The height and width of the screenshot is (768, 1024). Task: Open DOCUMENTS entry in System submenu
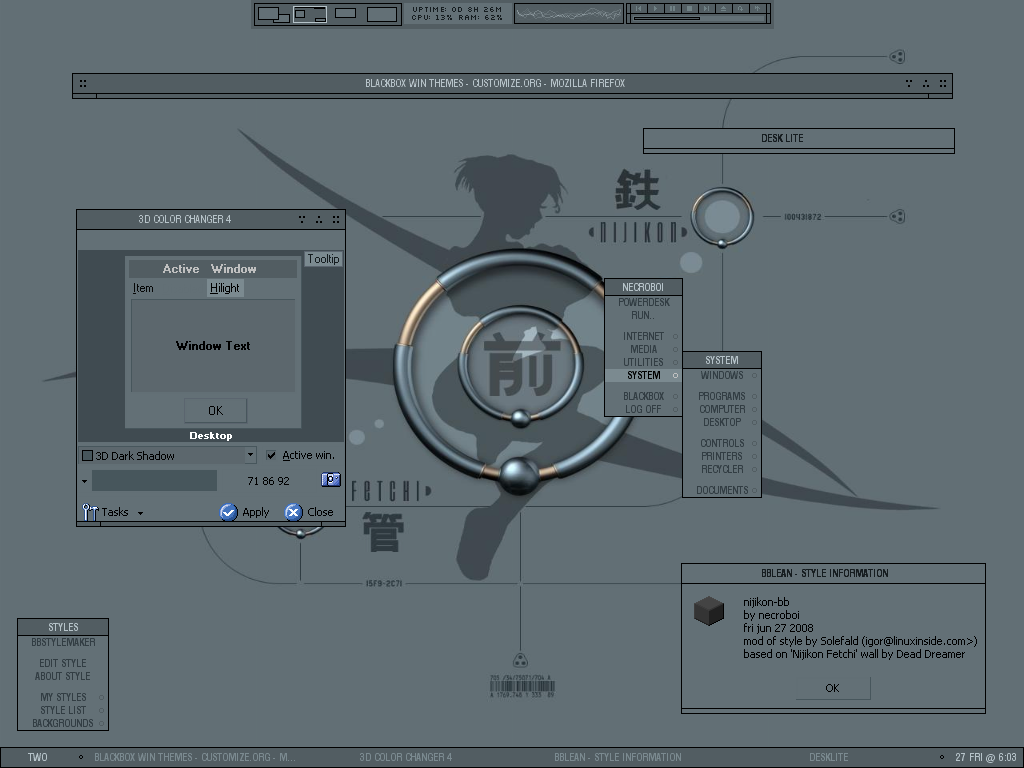(722, 490)
